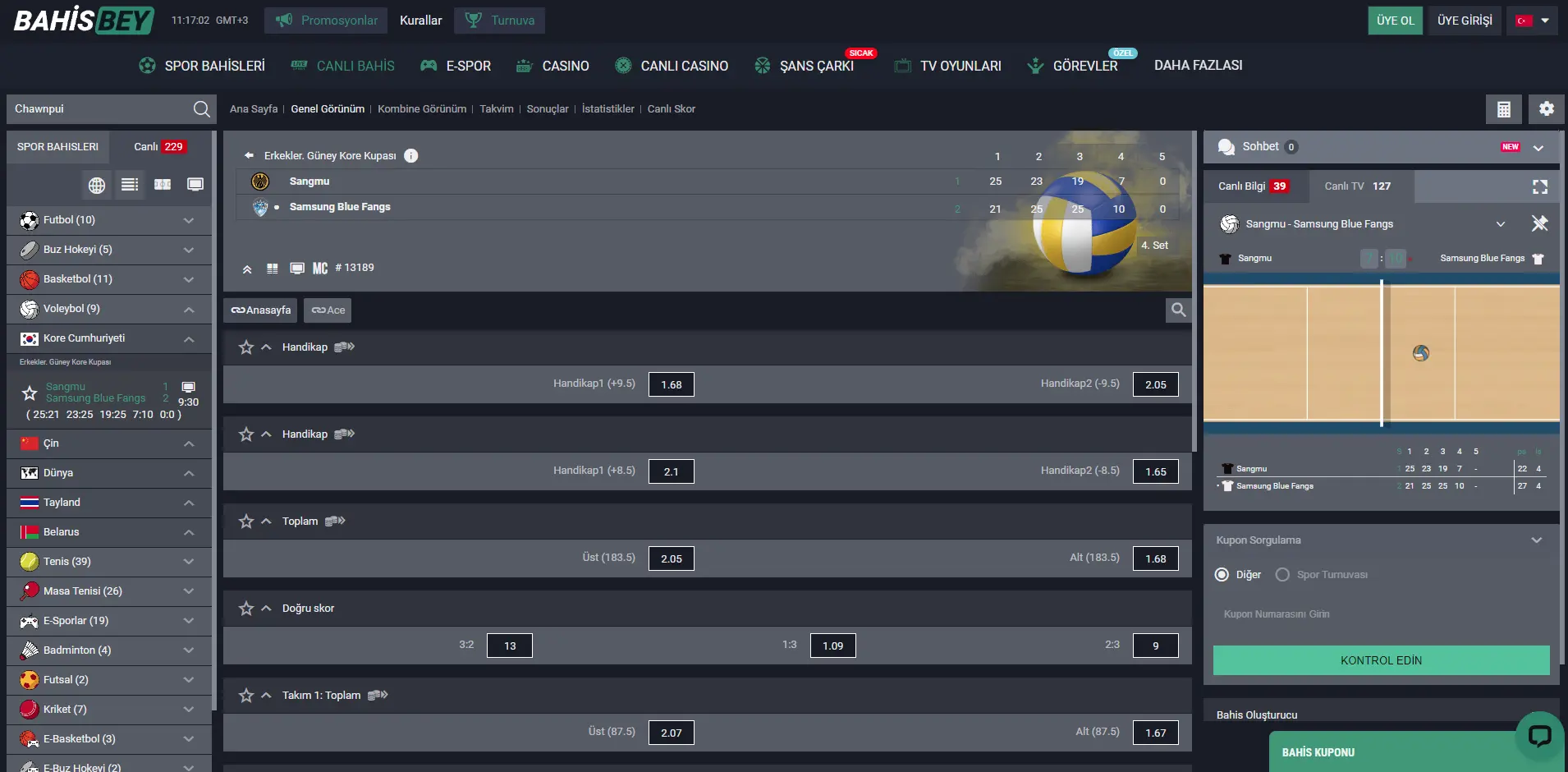Collapse the scoreboard with the double-chevron icon
The image size is (1568, 772).
[247, 269]
